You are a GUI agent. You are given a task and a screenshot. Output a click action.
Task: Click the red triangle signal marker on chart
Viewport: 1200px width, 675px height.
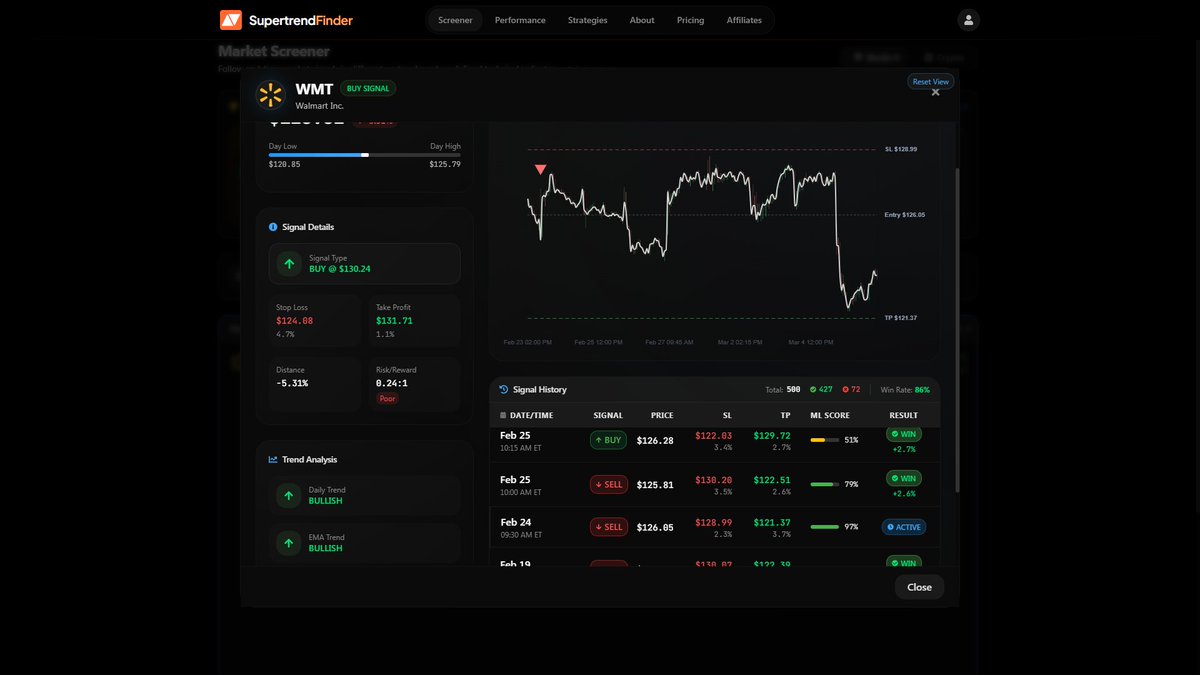[x=541, y=170]
